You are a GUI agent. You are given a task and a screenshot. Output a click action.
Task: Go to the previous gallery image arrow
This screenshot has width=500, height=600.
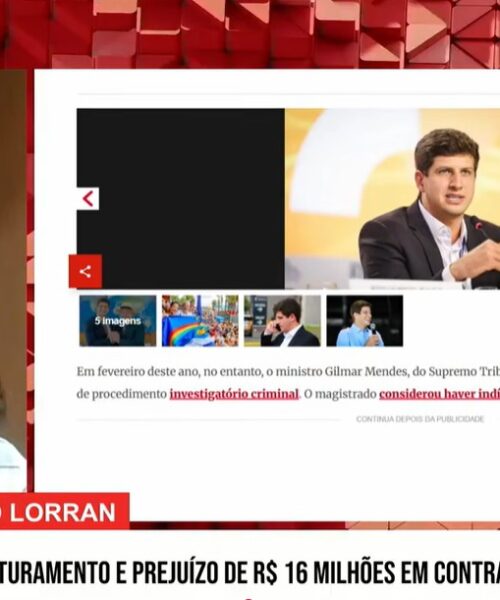[88, 199]
